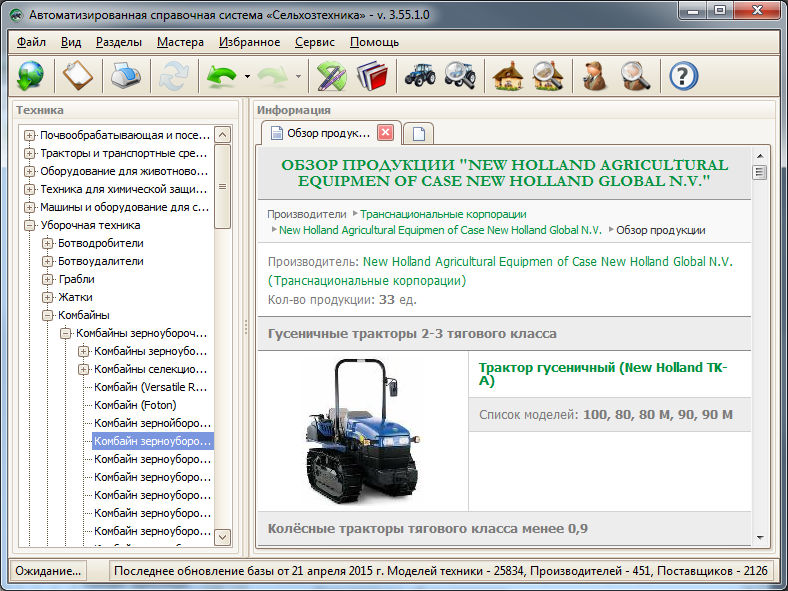Click the clipboard notes toolbar icon

77,76
